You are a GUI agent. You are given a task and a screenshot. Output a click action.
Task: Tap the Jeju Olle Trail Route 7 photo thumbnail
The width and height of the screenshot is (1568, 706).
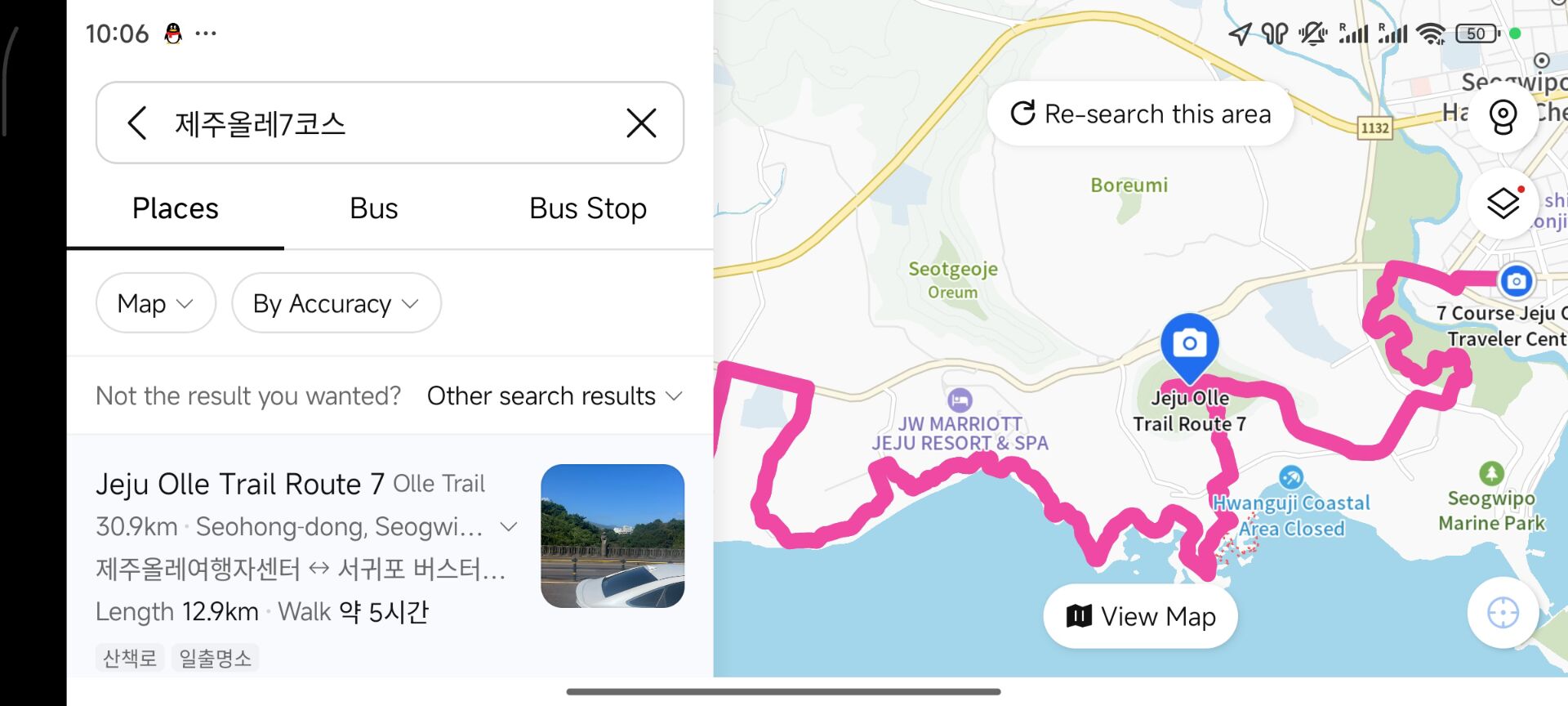(x=612, y=535)
